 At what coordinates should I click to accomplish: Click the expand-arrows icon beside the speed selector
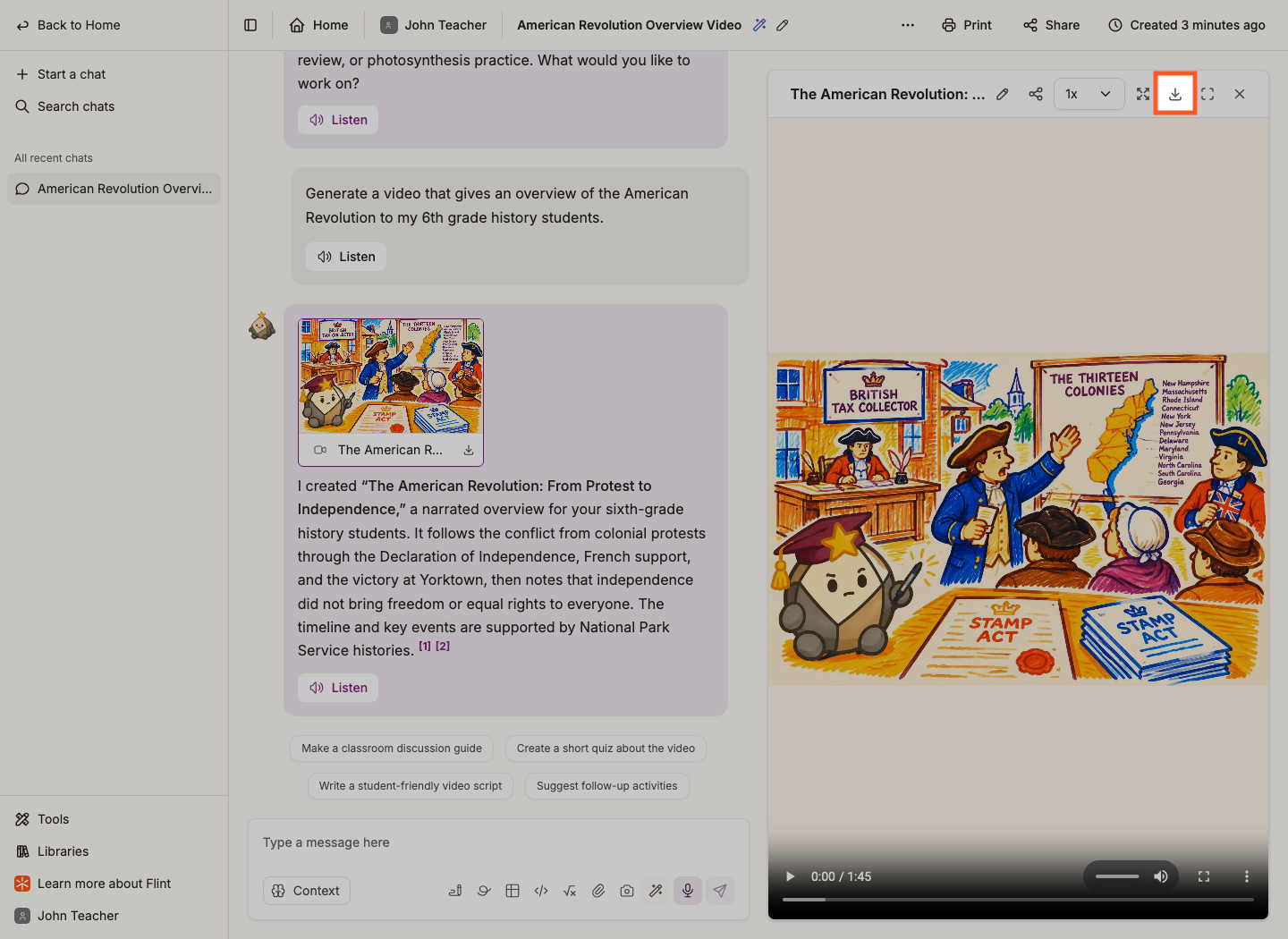(1143, 94)
